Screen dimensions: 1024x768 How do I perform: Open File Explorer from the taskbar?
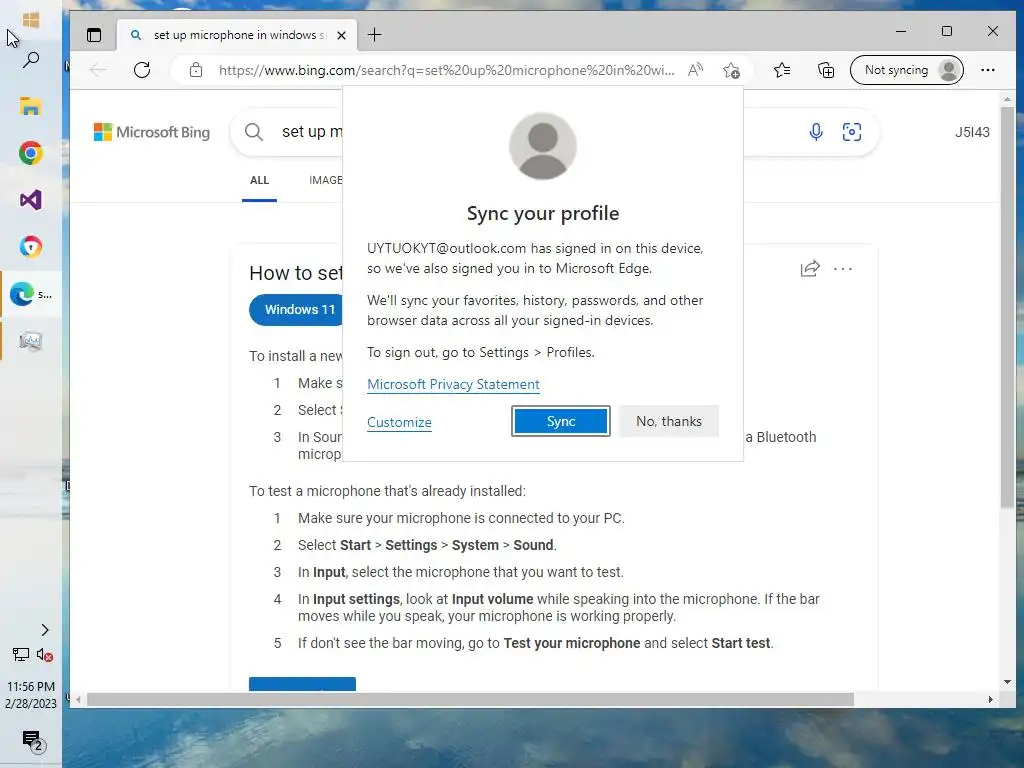pos(31,106)
